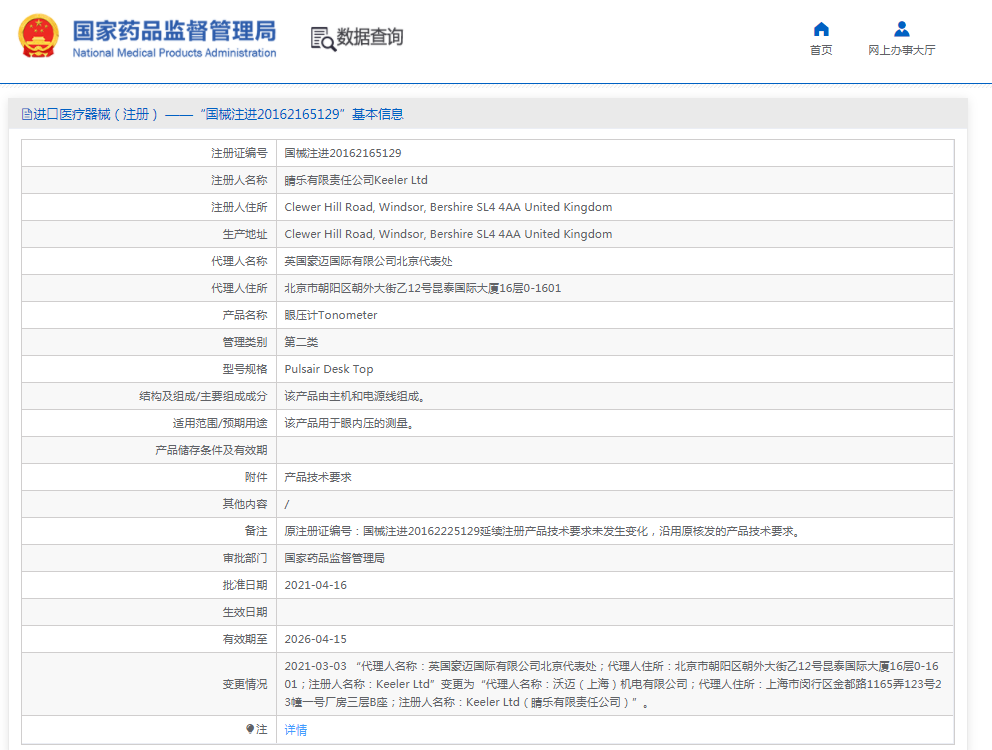This screenshot has height=750, width=992.
Task: Open the 产品技术要求 attachment
Action: [317, 476]
